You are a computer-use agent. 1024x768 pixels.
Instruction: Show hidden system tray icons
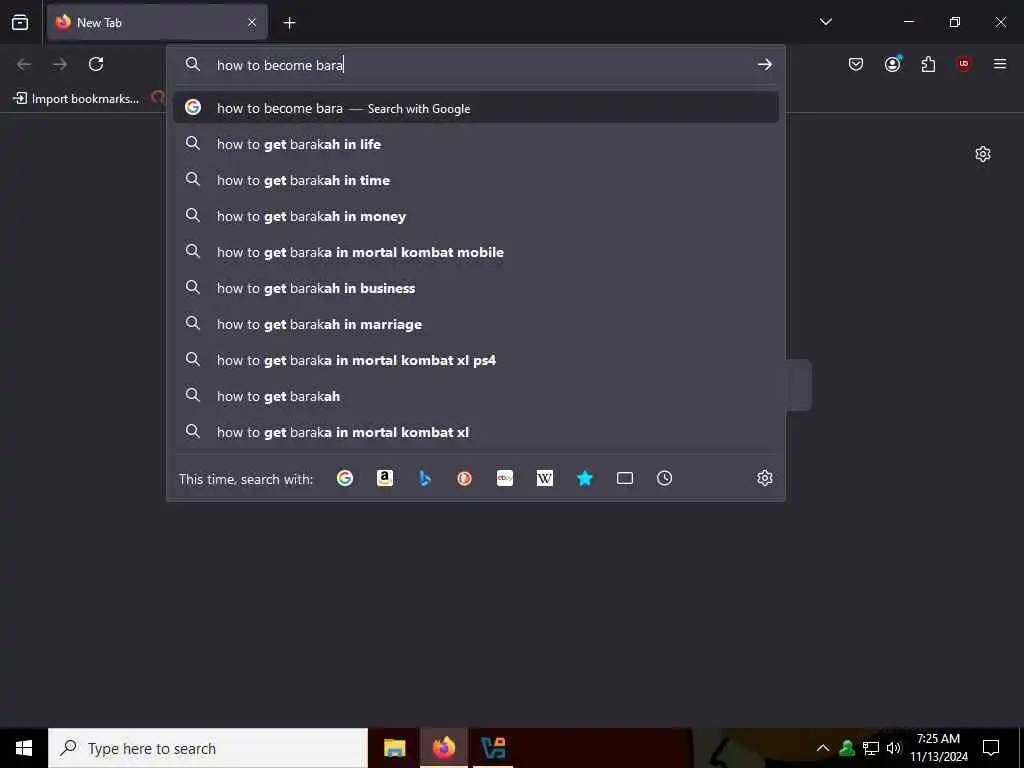823,748
